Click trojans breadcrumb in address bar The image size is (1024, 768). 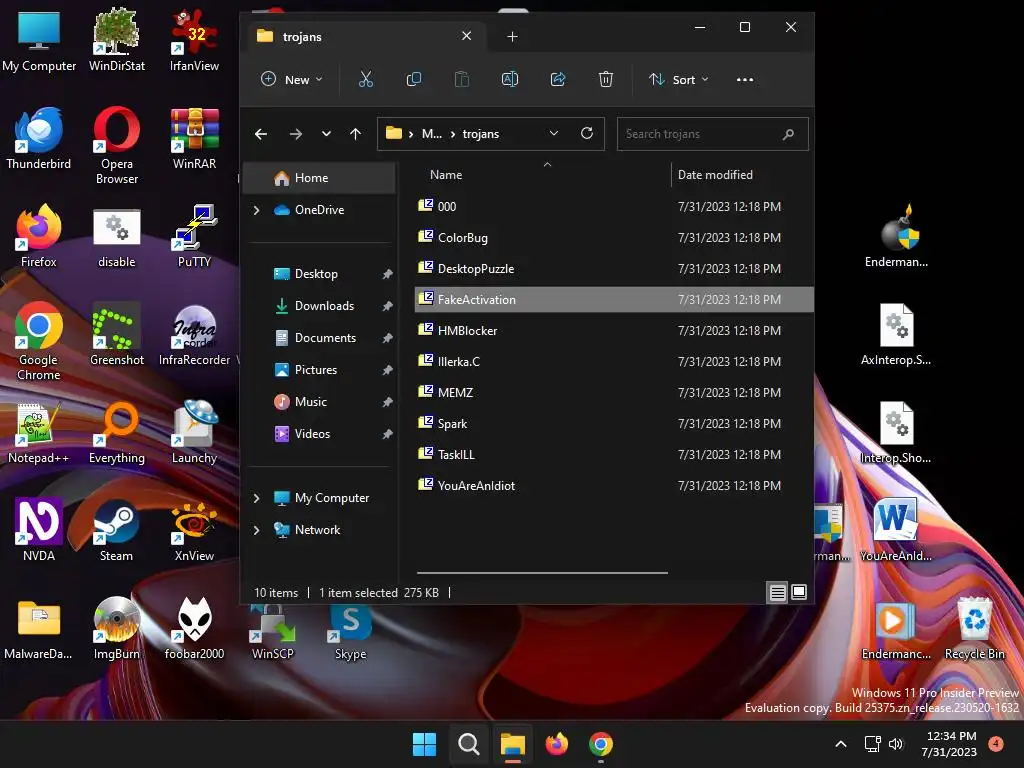coord(481,134)
